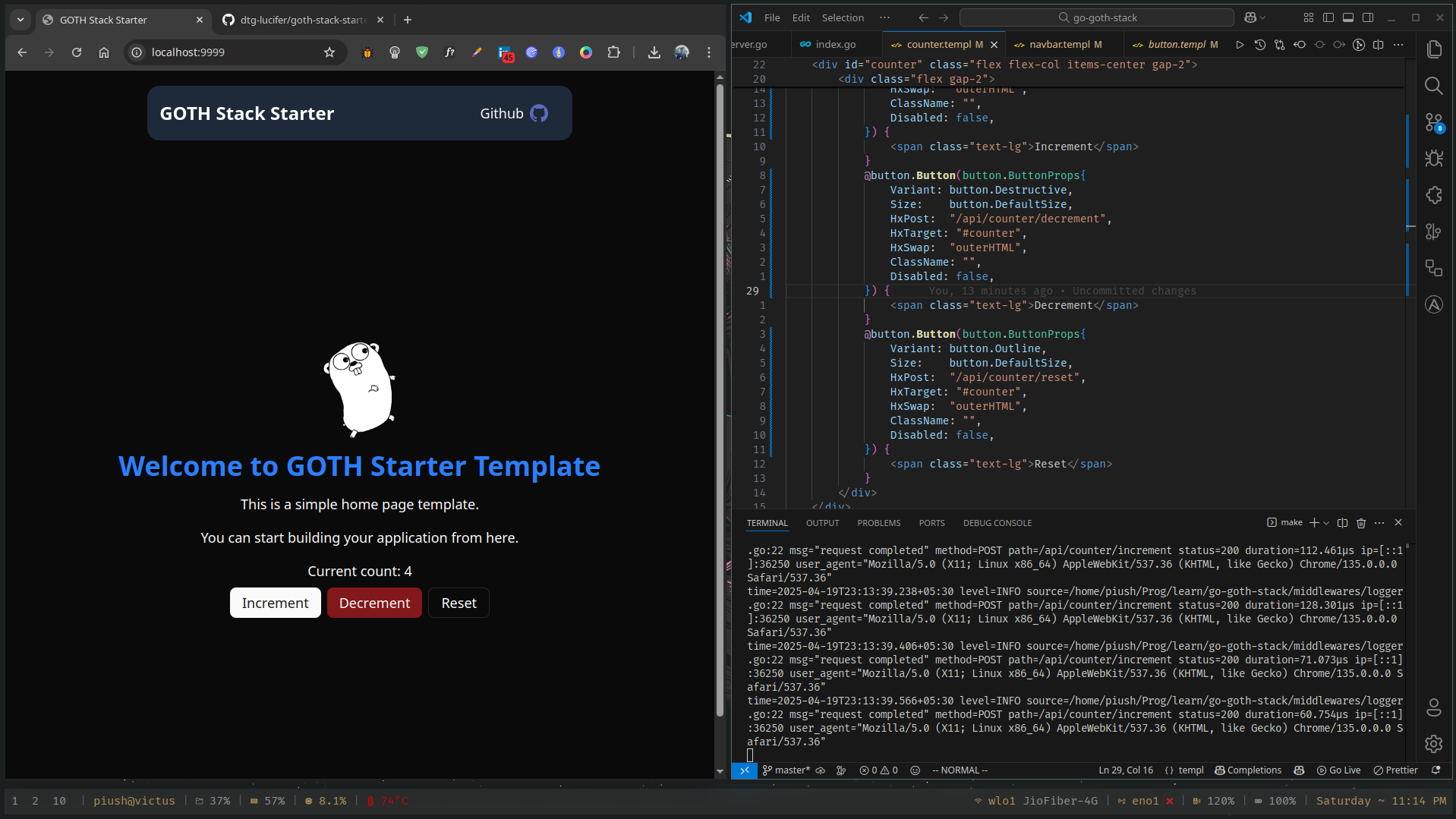Click Go Live in the status bar
Screen dimensions: 1456x819
click(x=1338, y=770)
